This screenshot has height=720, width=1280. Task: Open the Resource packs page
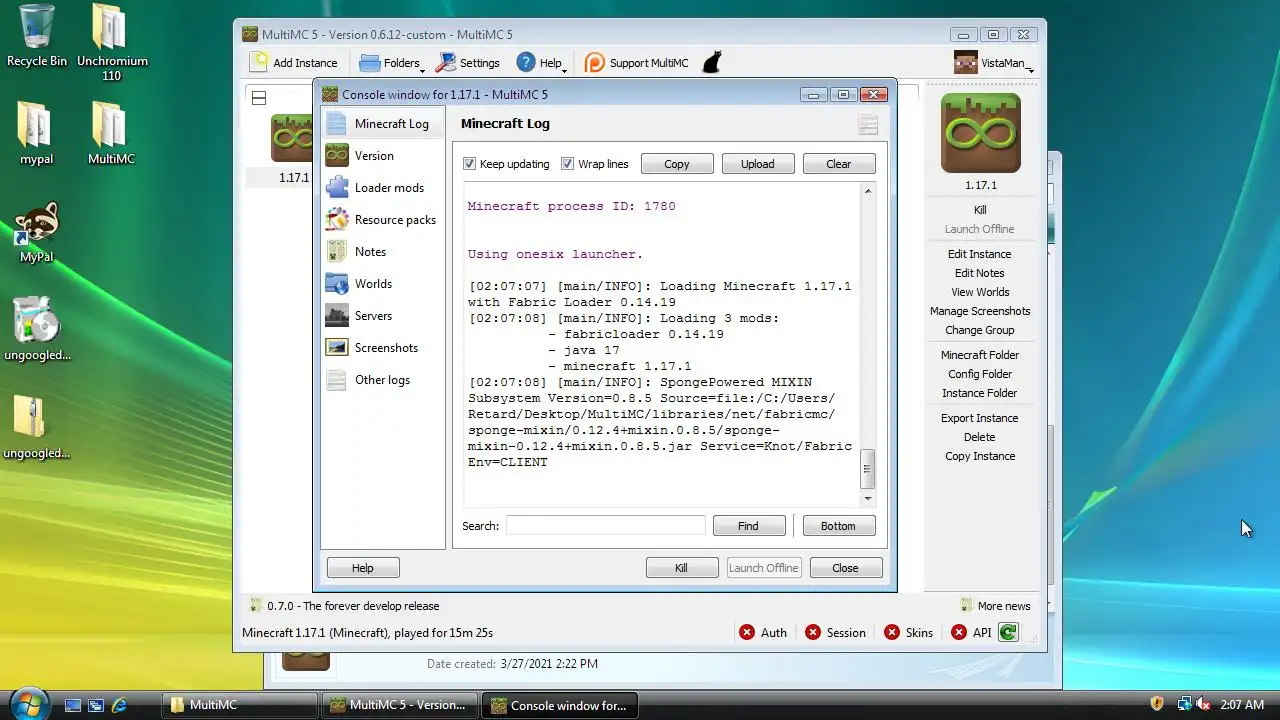point(383,220)
